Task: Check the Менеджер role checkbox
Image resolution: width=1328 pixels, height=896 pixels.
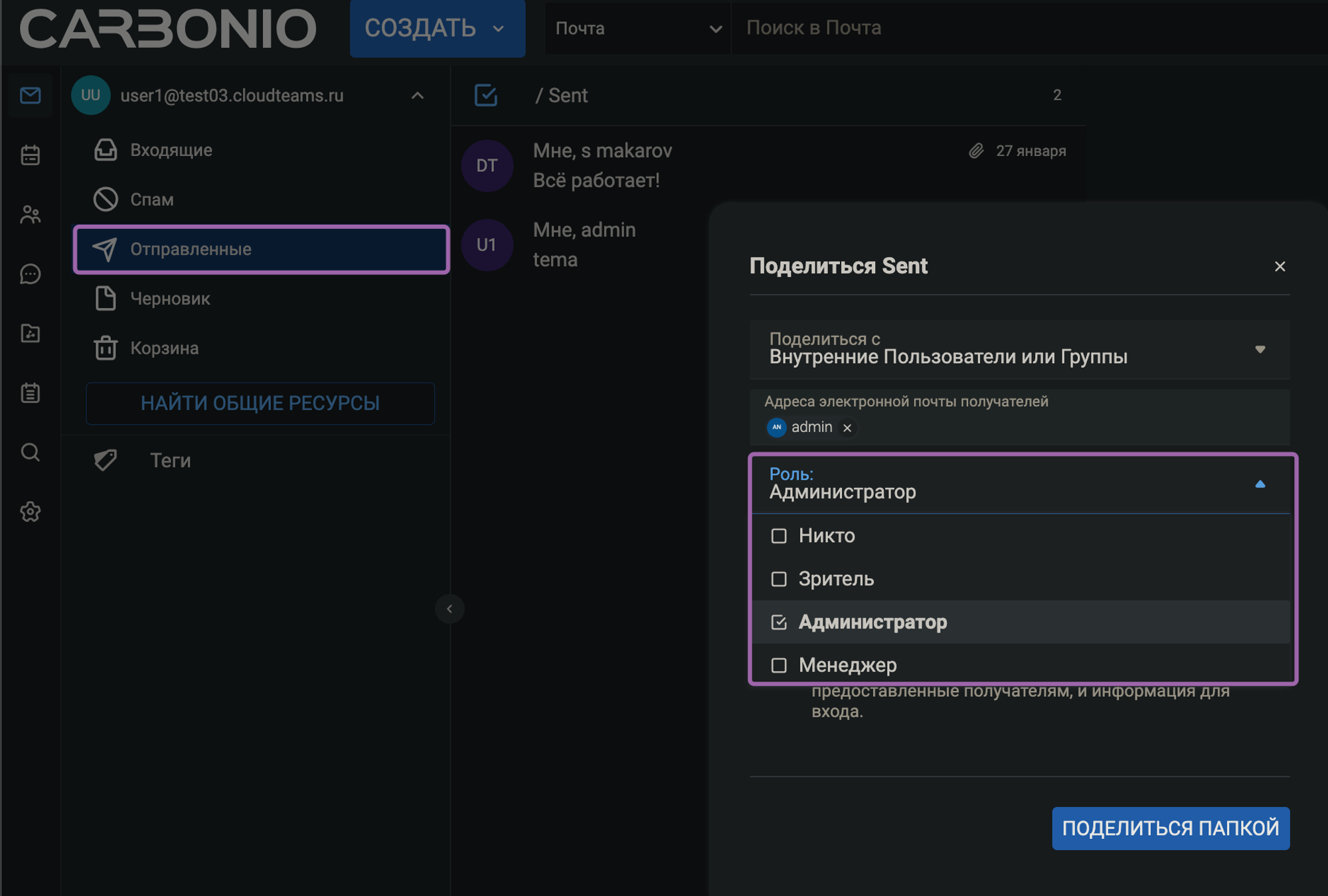Action: 779,665
